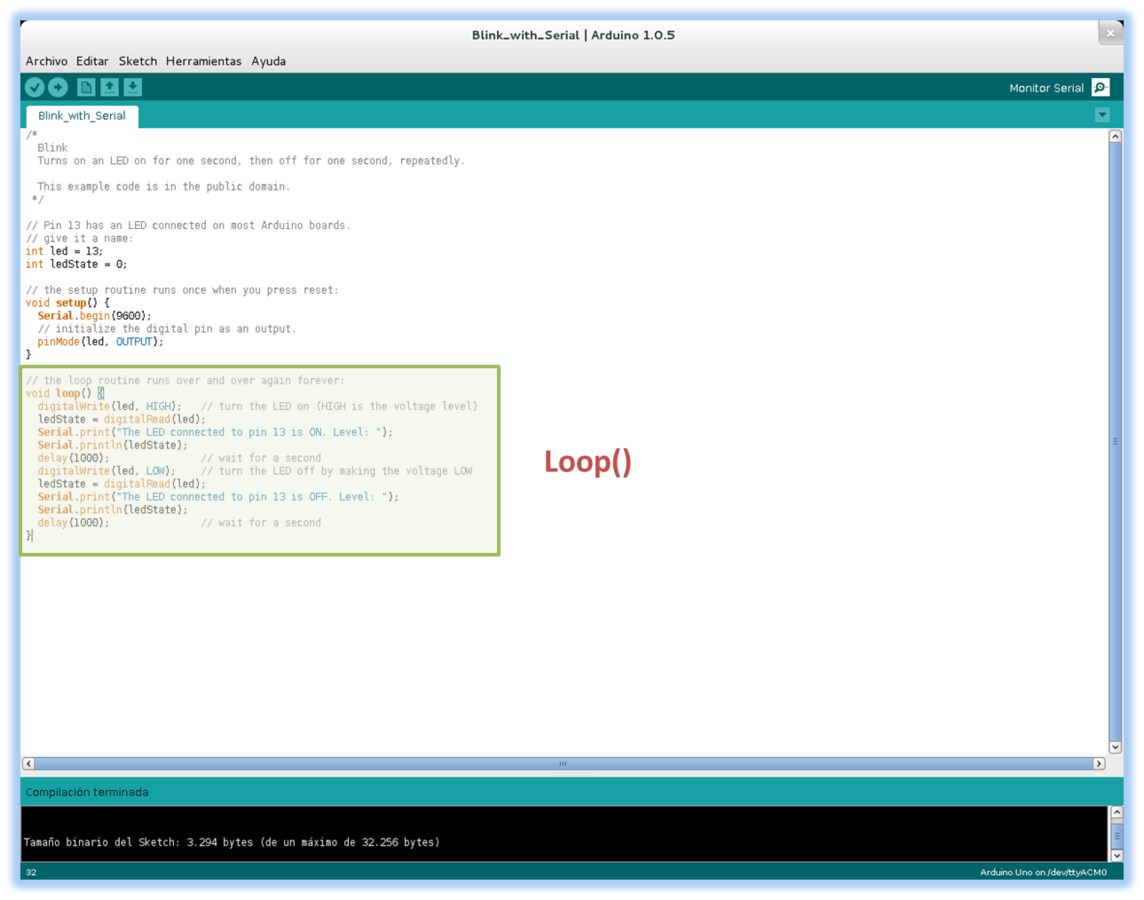Click the 'Turns on an LED' comment line
The image size is (1144, 900).
pyautogui.click(x=251, y=161)
